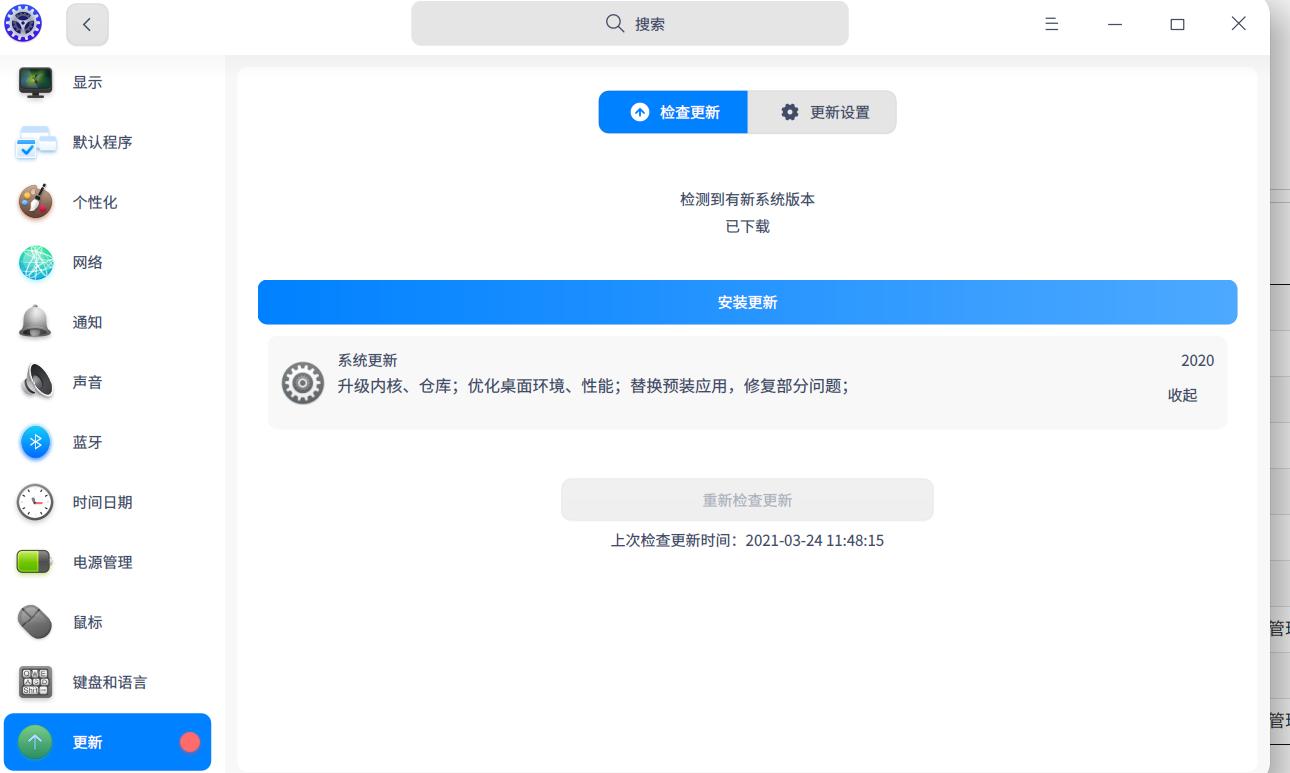Viewport: 1290px width, 773px height.
Task: Open the Mouse icon
Action: [x=36, y=622]
